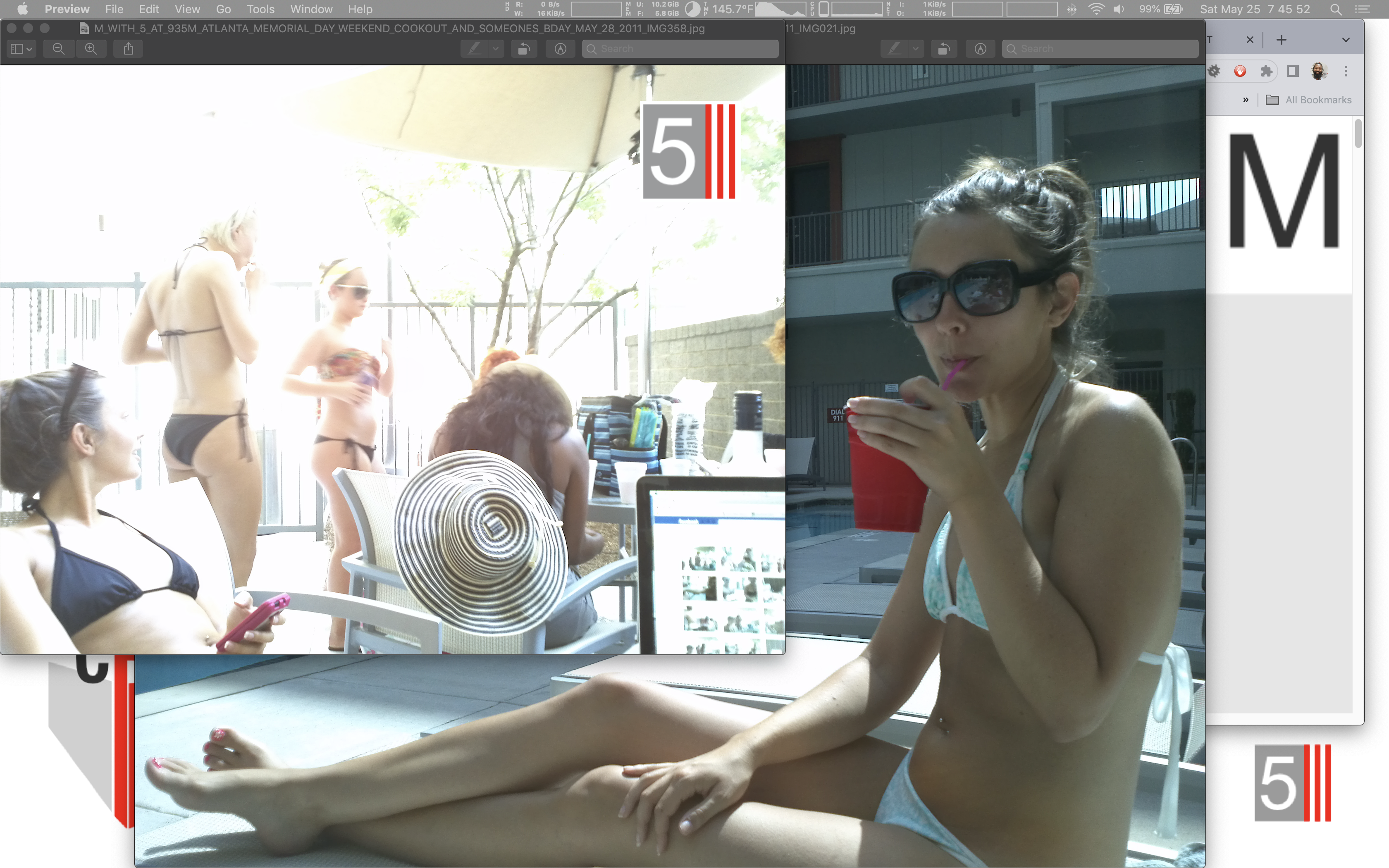
Task: Toggle Chrome side panel
Action: [1293, 71]
